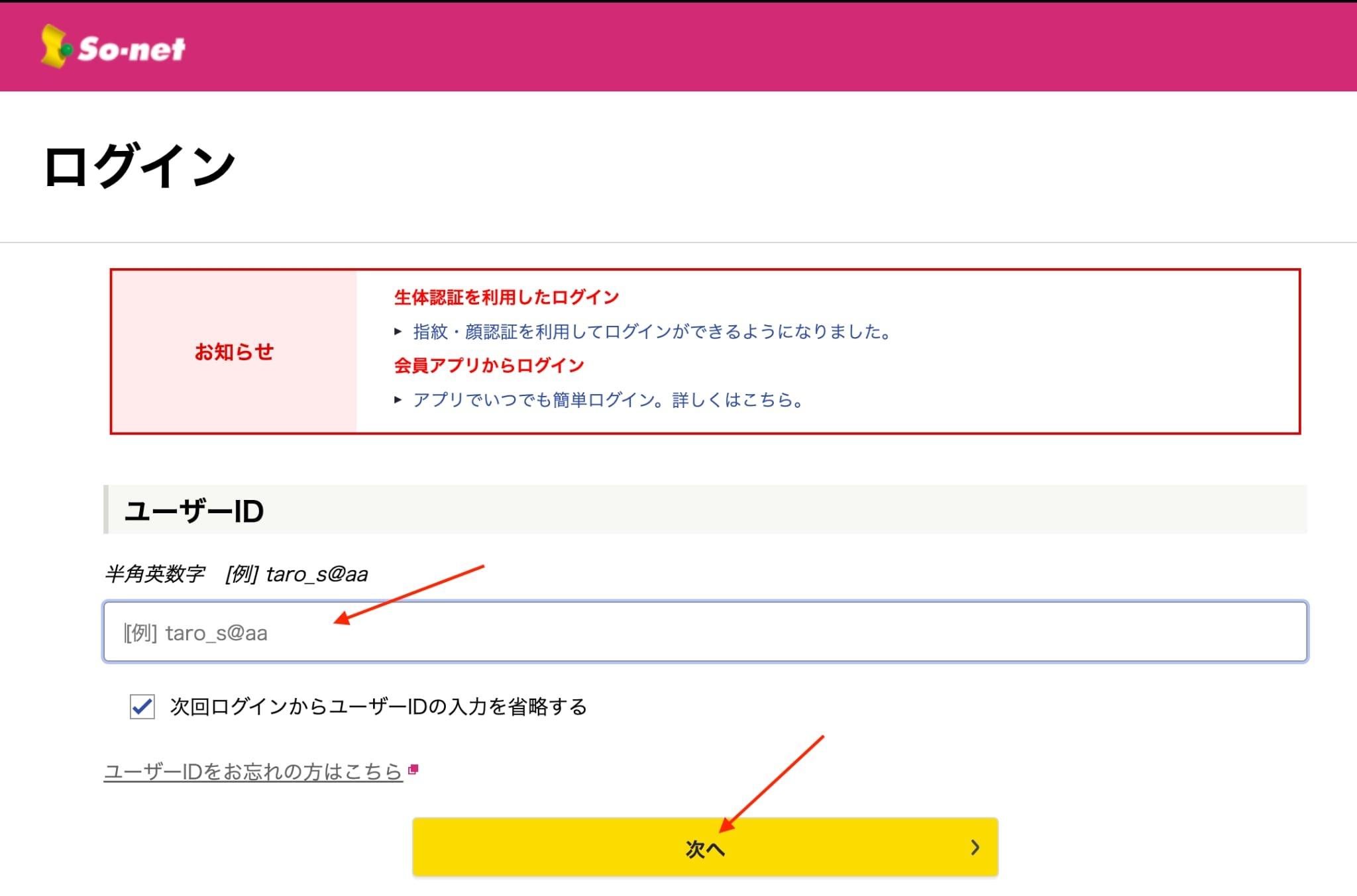Screen dimensions: 1357x896
Task: Focus the user ID input field
Action: coord(705,632)
